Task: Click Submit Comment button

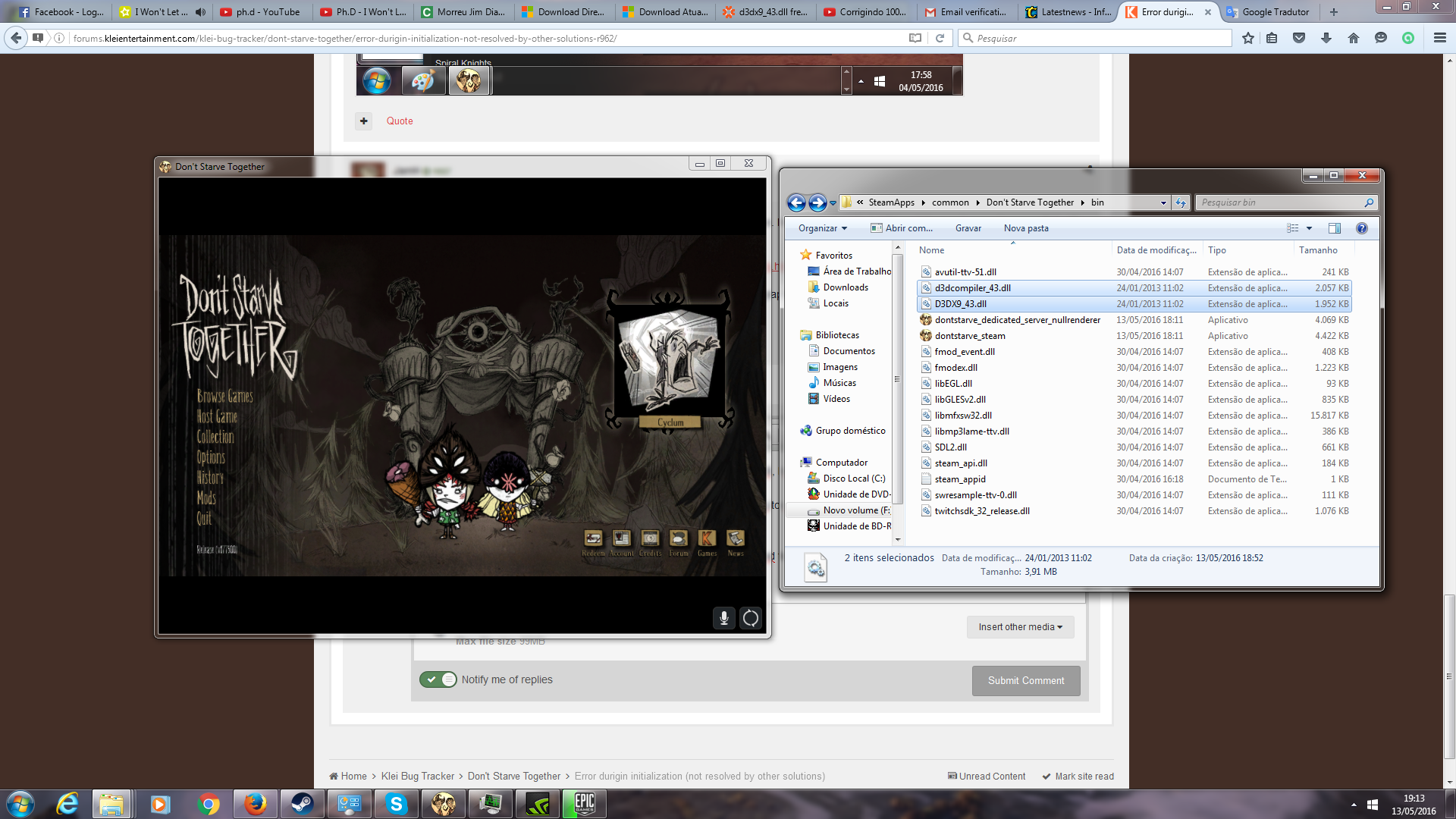Action: pos(1026,681)
